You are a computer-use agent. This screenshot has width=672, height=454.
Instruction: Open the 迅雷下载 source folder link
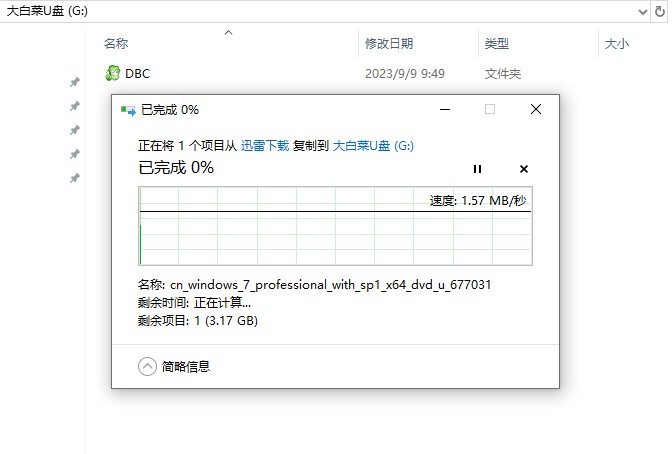tap(265, 146)
